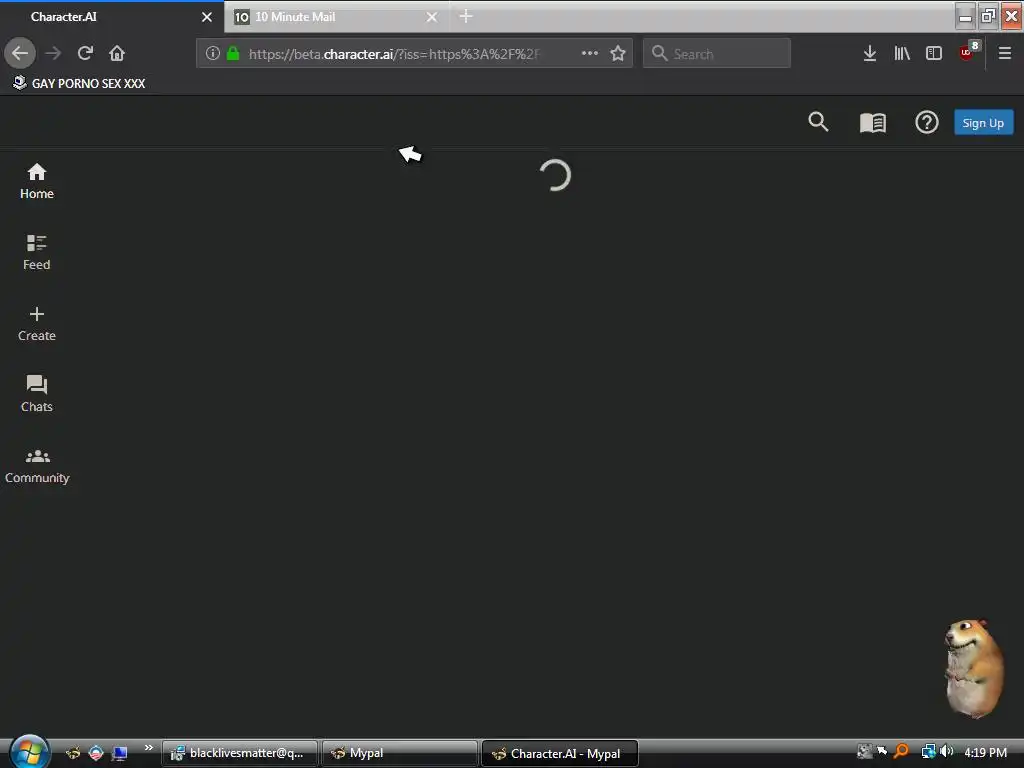Close the Character.AI tab
The height and width of the screenshot is (768, 1024).
coord(206,17)
